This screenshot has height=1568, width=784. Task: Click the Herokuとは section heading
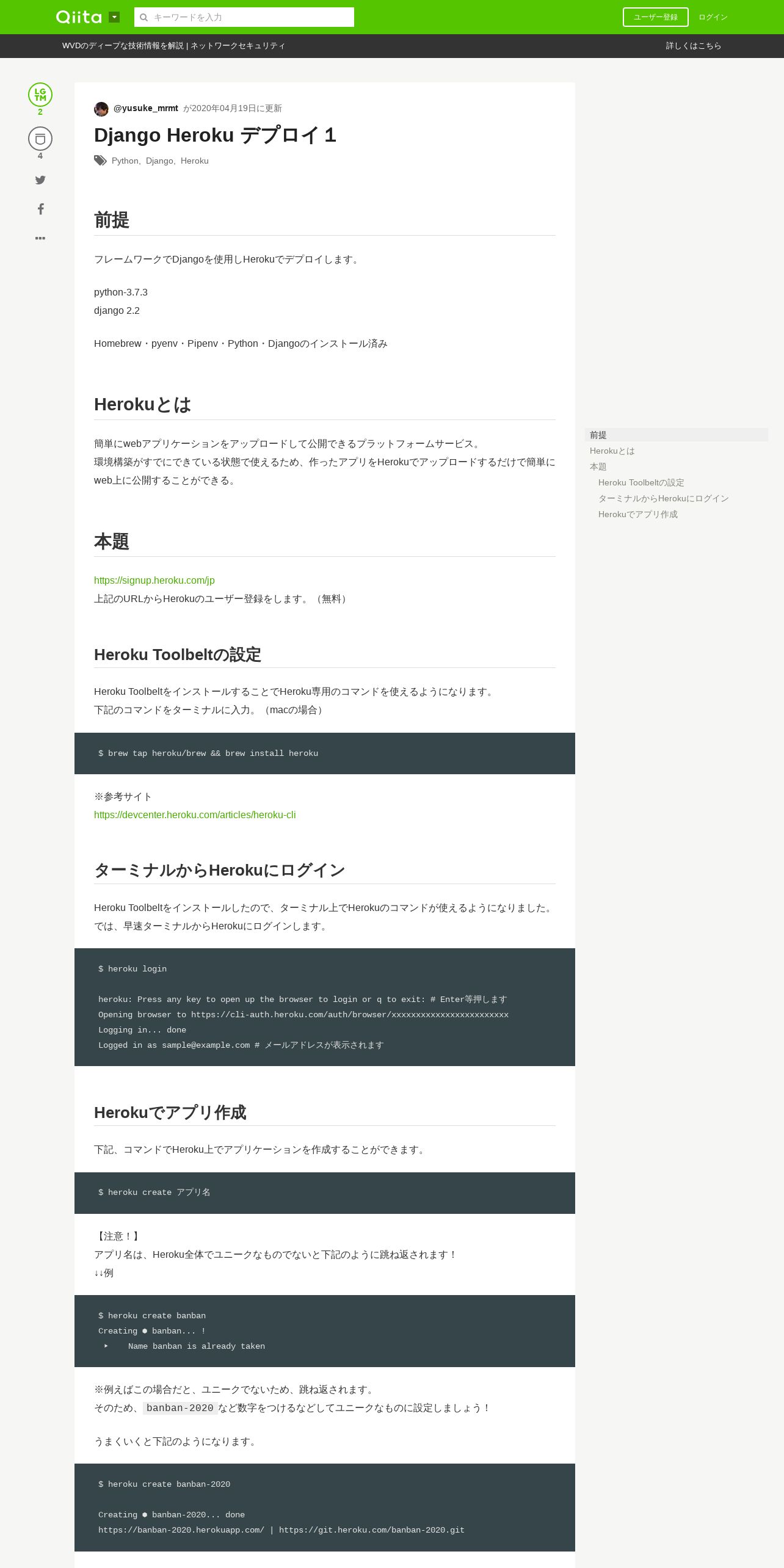coord(143,404)
